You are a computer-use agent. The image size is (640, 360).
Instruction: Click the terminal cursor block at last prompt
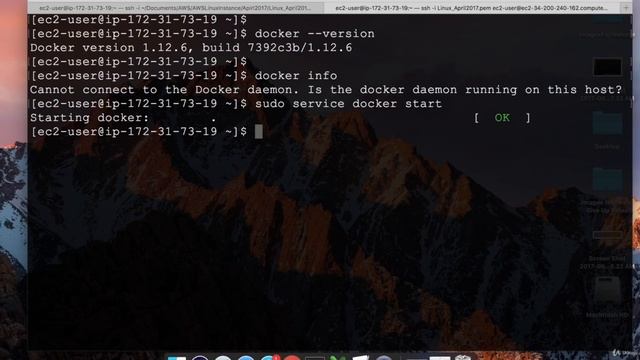click(259, 131)
